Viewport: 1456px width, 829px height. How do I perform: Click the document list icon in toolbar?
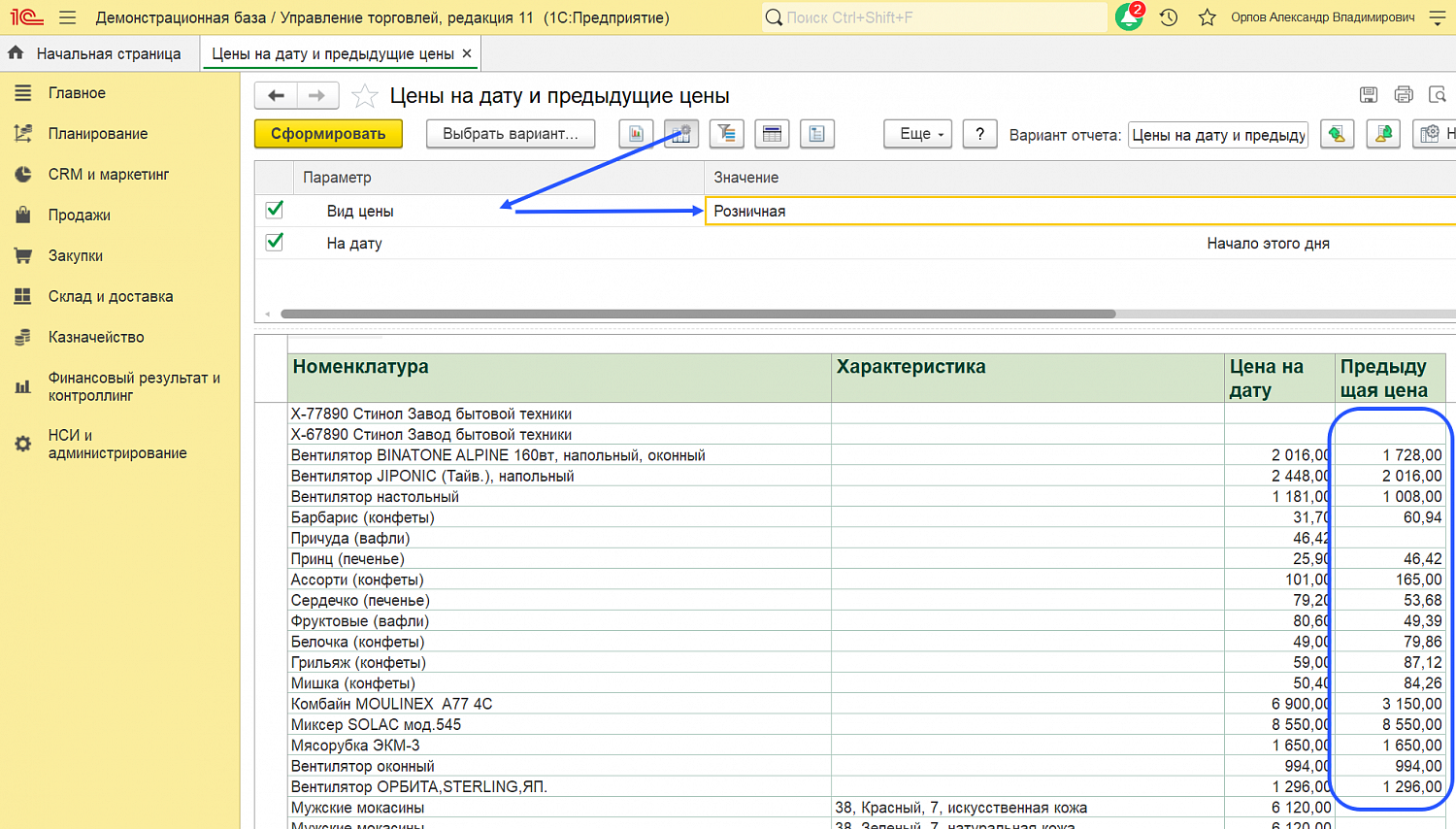click(816, 134)
